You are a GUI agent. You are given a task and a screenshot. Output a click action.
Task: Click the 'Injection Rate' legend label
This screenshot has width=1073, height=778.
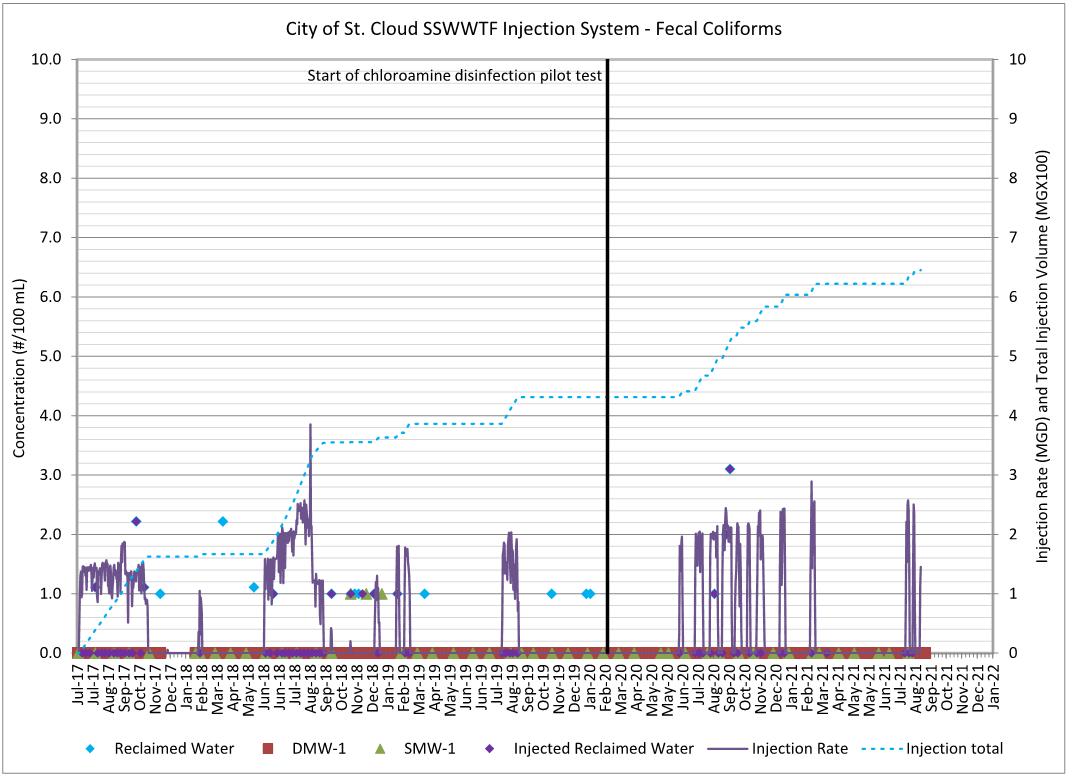[x=800, y=749]
